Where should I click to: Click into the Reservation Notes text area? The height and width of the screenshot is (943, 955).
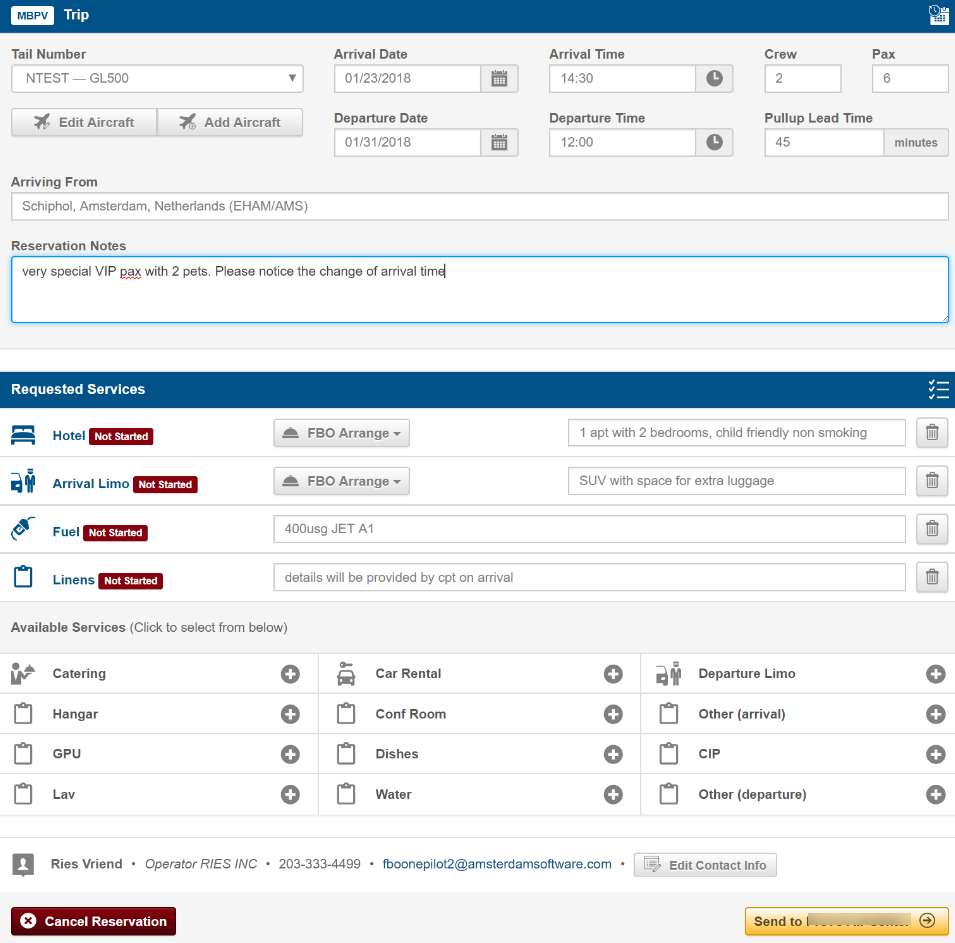pyautogui.click(x=480, y=290)
